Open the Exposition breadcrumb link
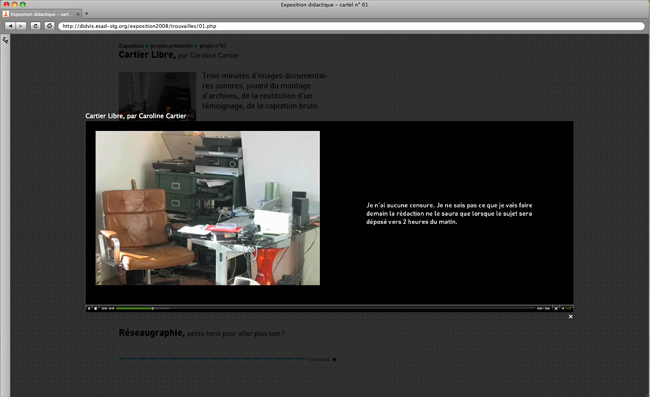Screen dimensions: 650x397 [131, 46]
